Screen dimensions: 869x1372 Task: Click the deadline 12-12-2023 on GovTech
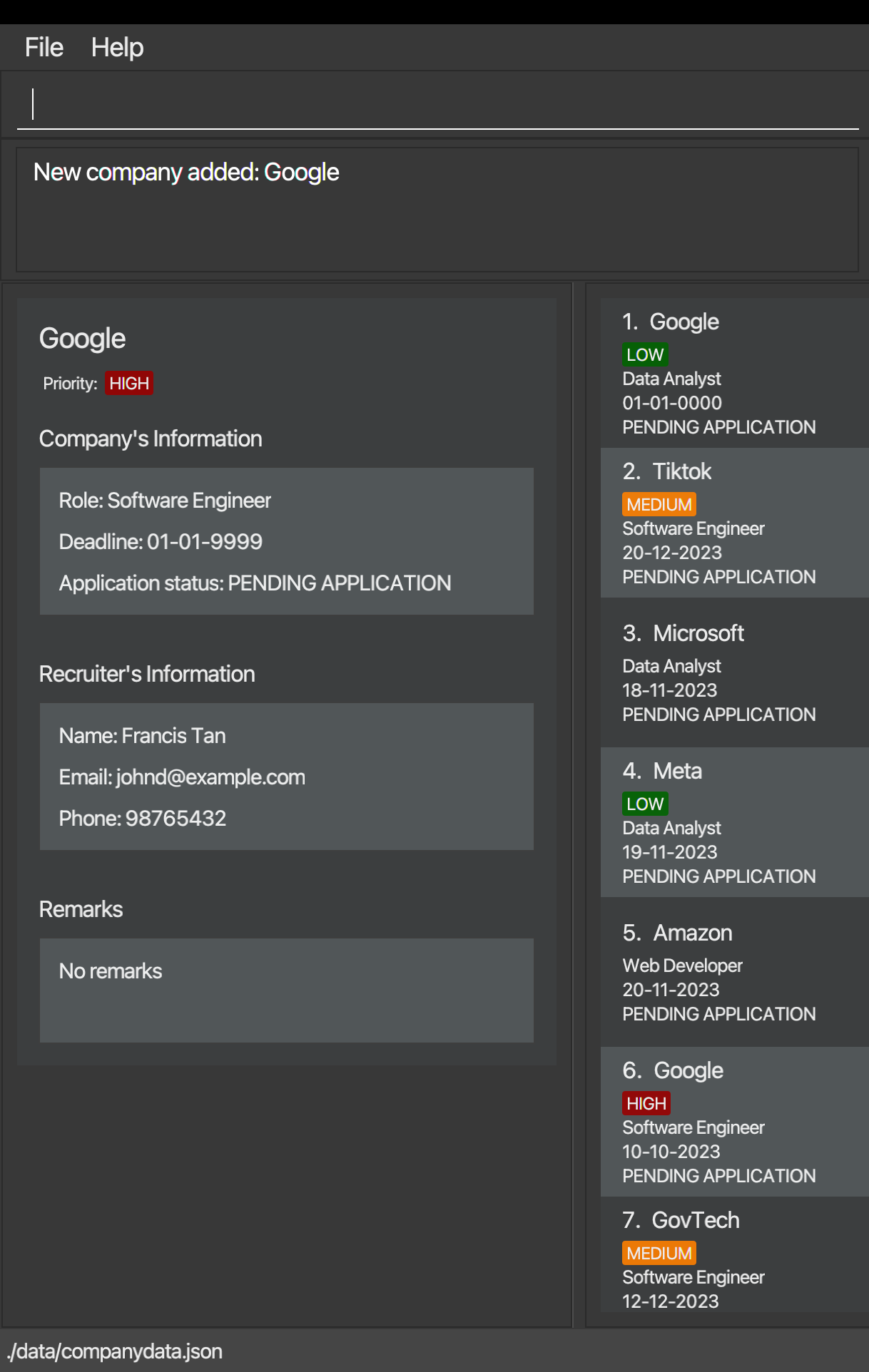(671, 1301)
